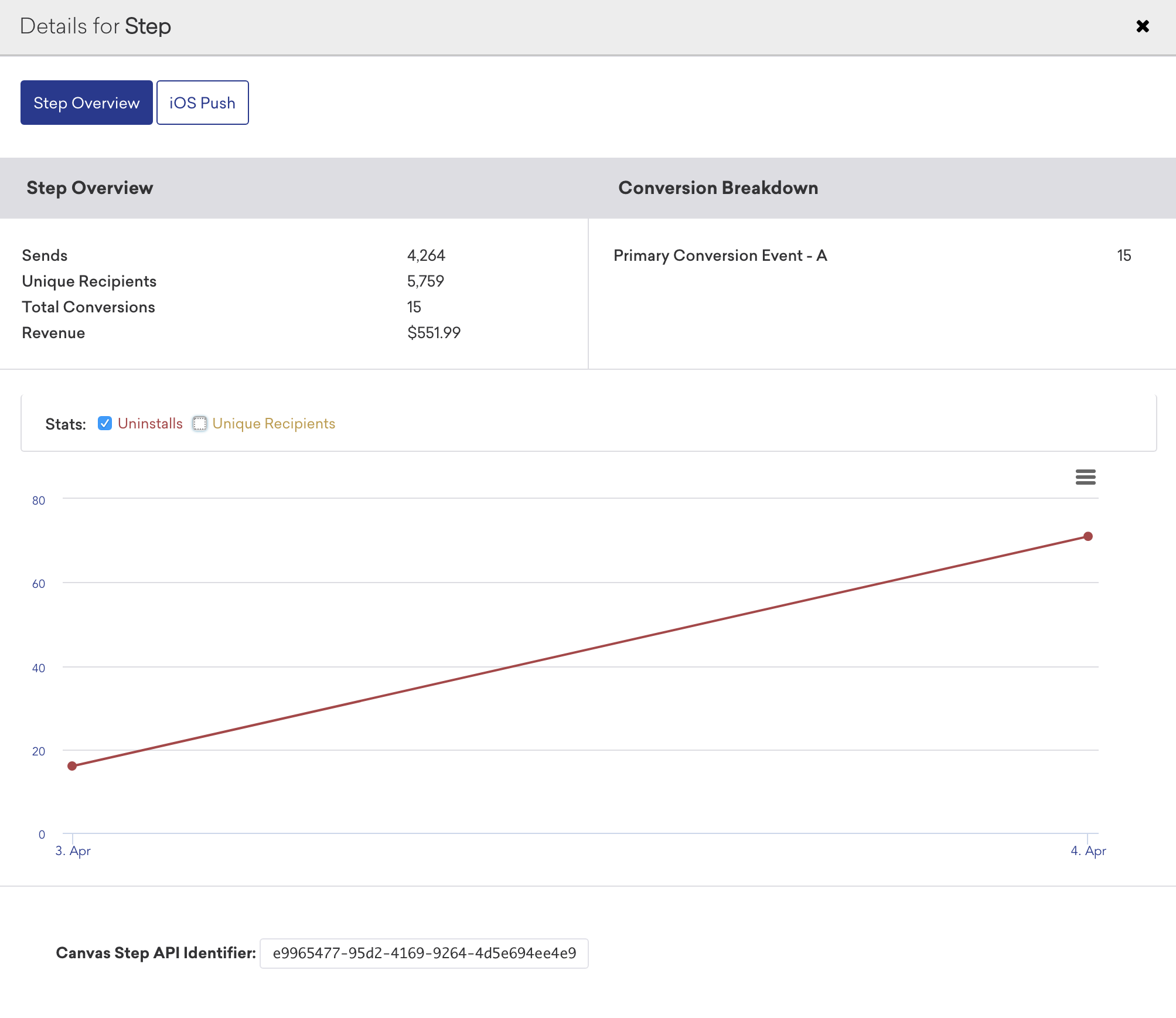This screenshot has width=1176, height=1018.
Task: Click the Details for Step title
Action: click(96, 26)
